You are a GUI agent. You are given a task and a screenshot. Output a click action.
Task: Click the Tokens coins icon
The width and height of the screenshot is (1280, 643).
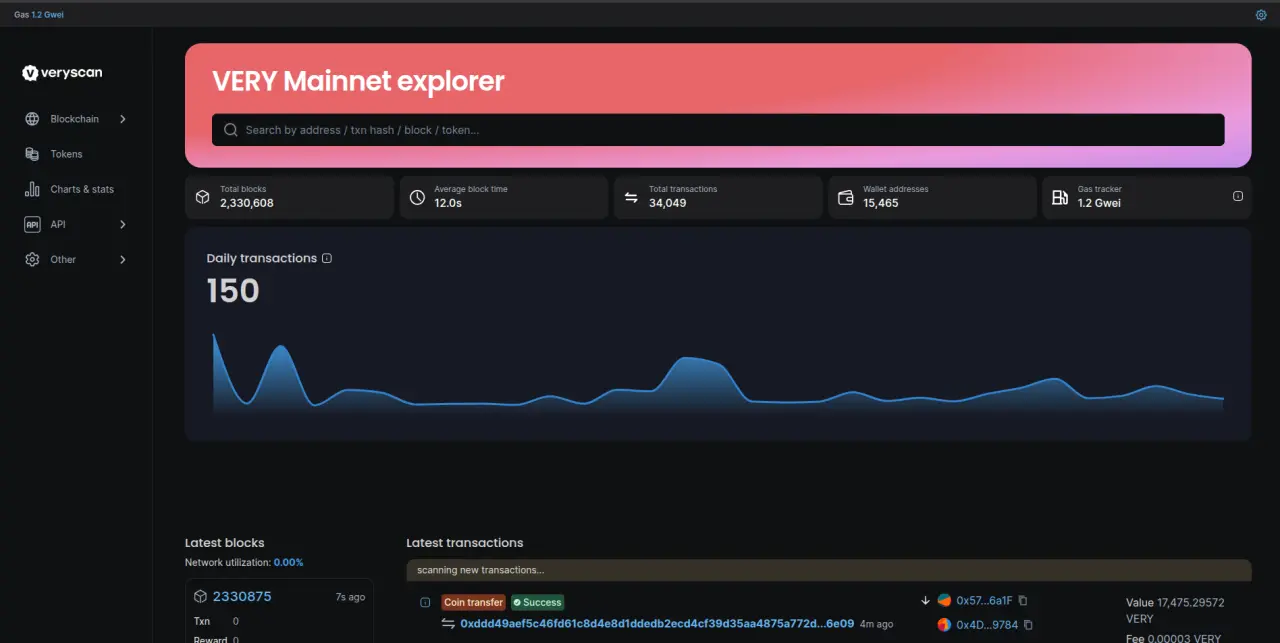pyautogui.click(x=32, y=154)
